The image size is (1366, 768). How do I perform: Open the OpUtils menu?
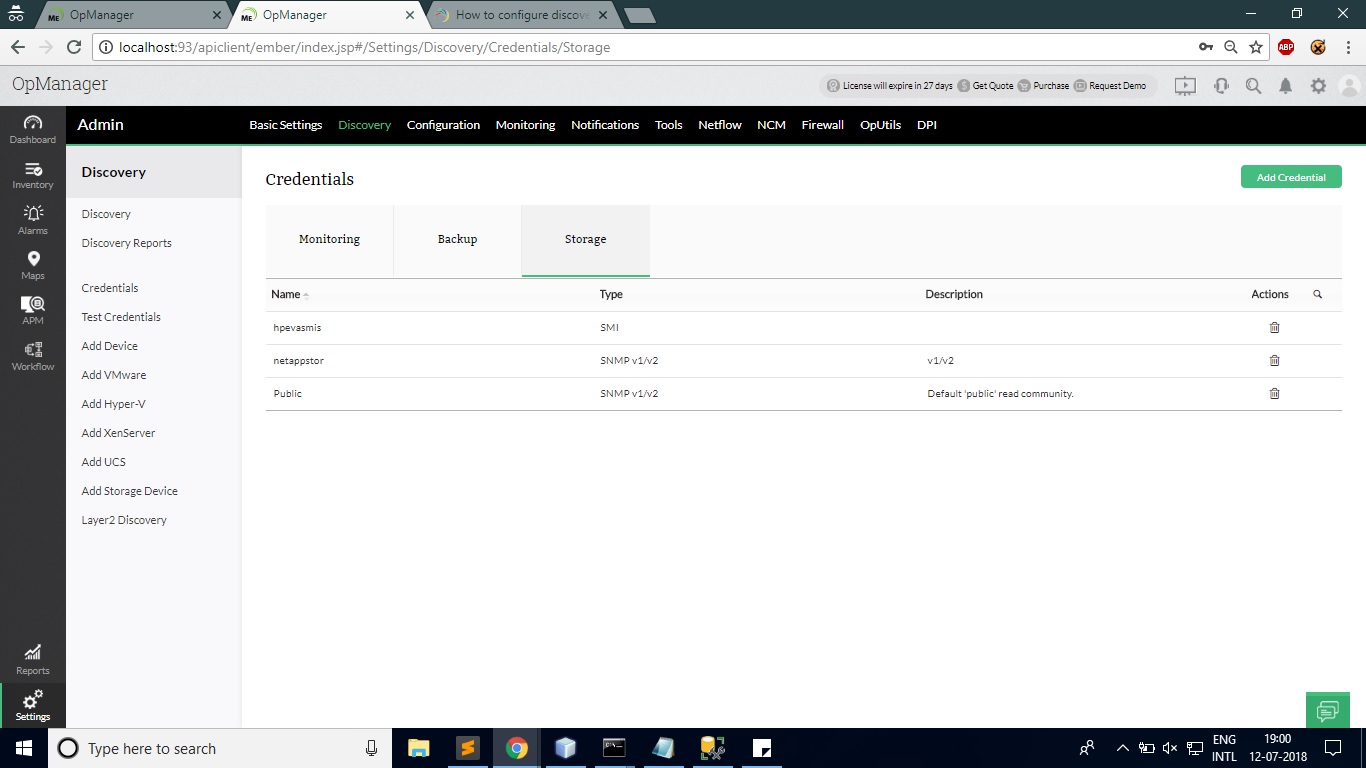coord(881,125)
